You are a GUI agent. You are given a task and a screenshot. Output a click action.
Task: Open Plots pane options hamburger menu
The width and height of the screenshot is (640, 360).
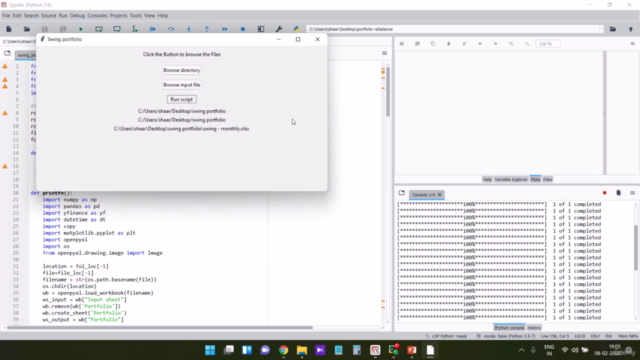click(x=632, y=44)
